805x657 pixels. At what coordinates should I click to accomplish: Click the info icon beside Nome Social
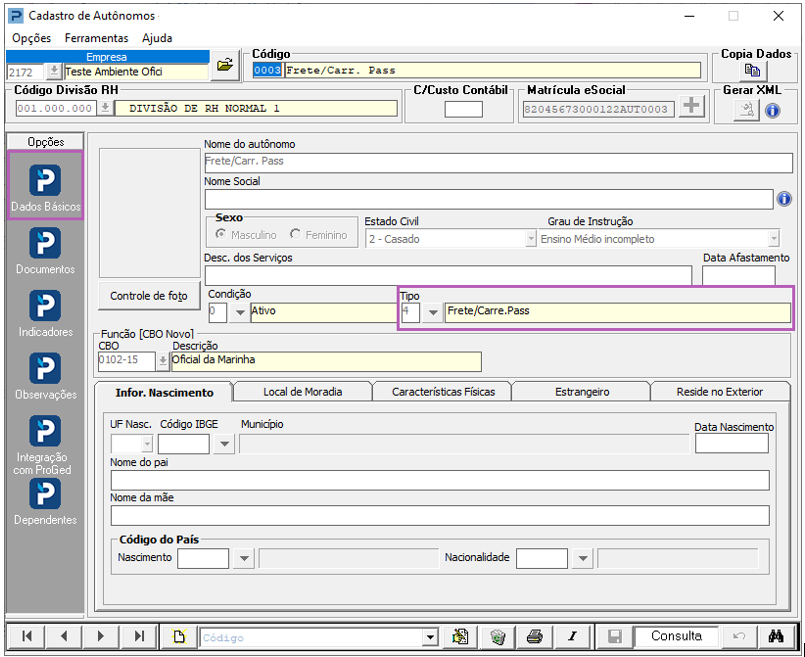coord(784,199)
